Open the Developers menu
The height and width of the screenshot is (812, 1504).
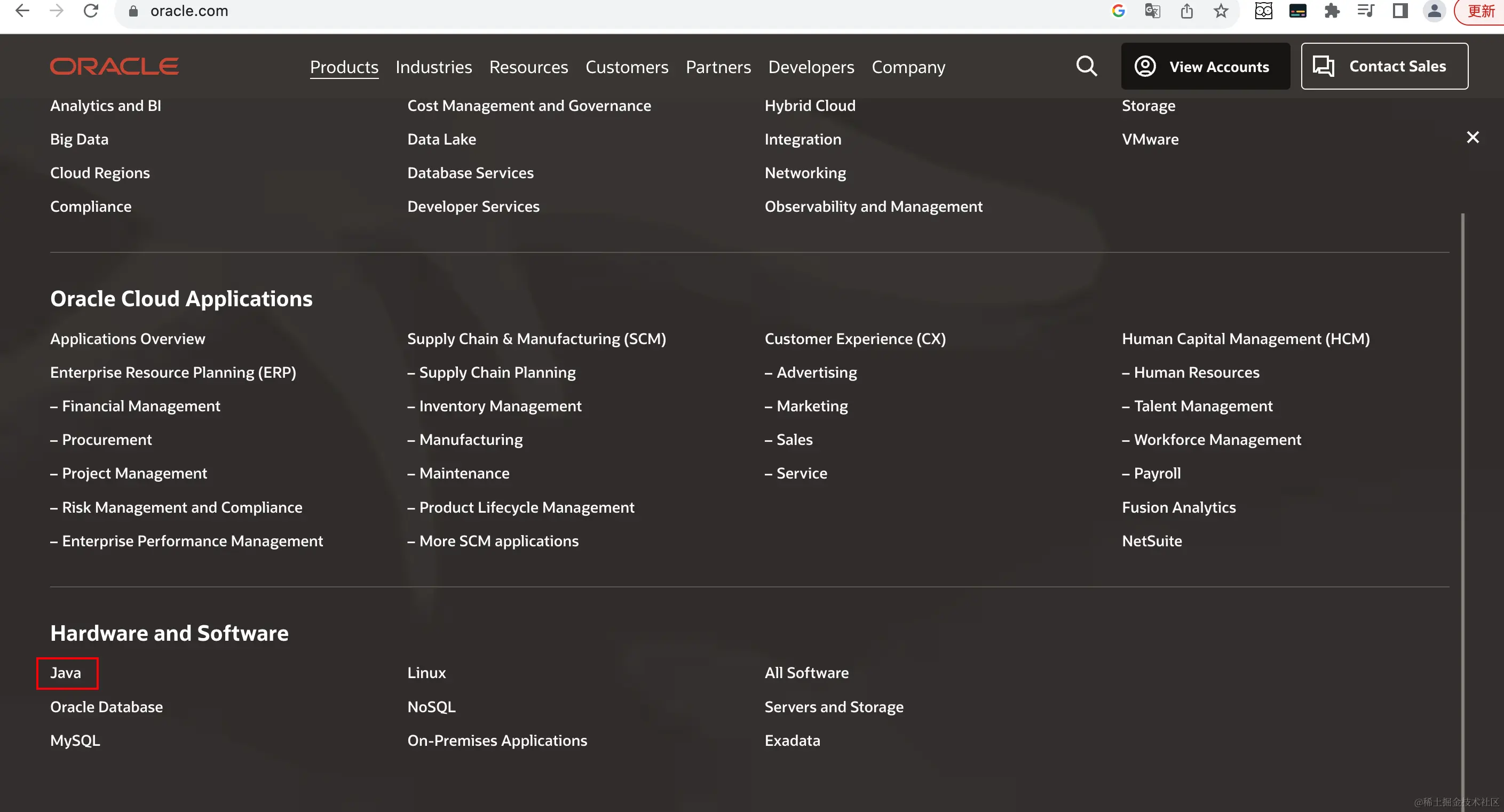810,67
